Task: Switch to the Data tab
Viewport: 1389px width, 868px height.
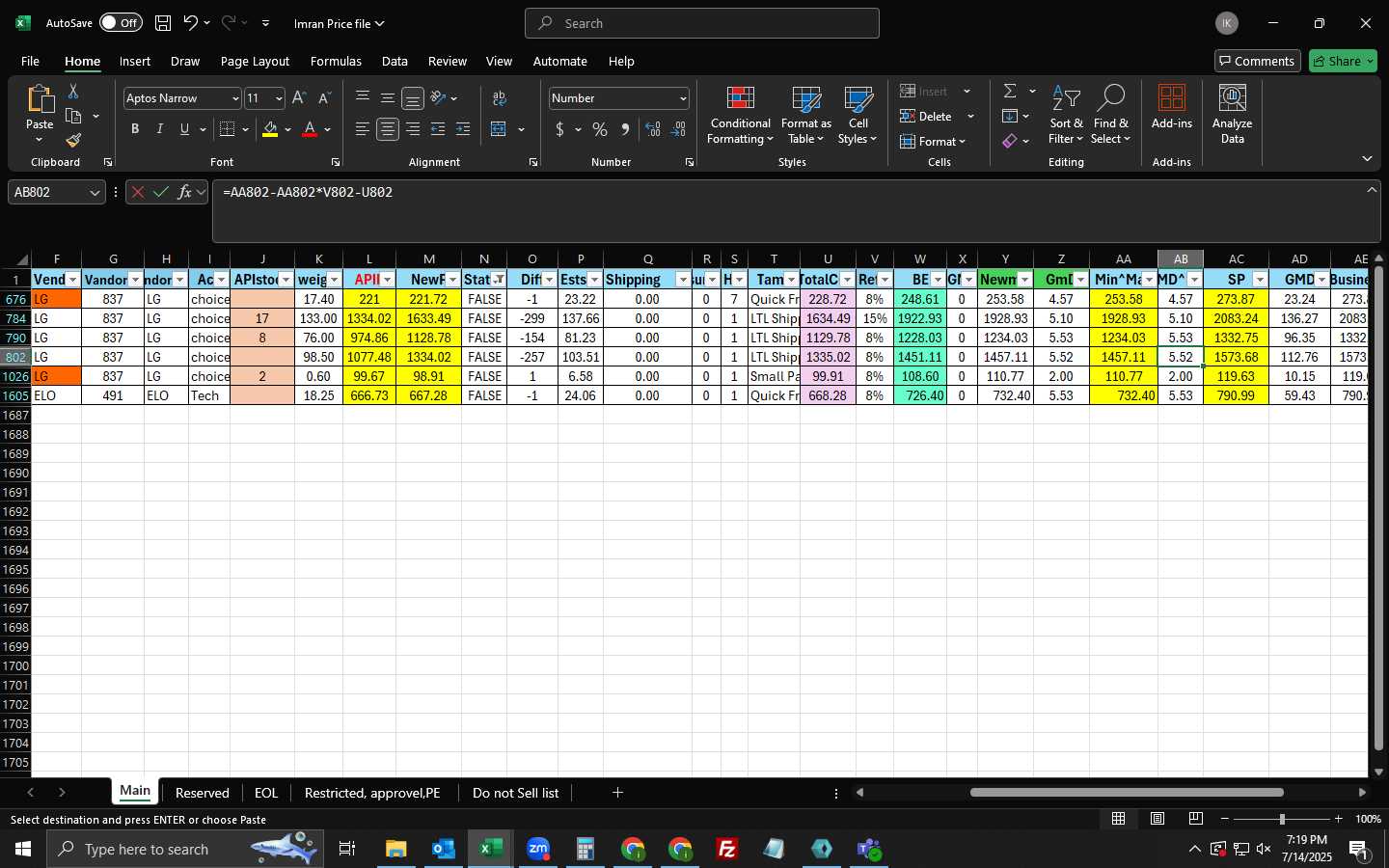Action: click(395, 61)
